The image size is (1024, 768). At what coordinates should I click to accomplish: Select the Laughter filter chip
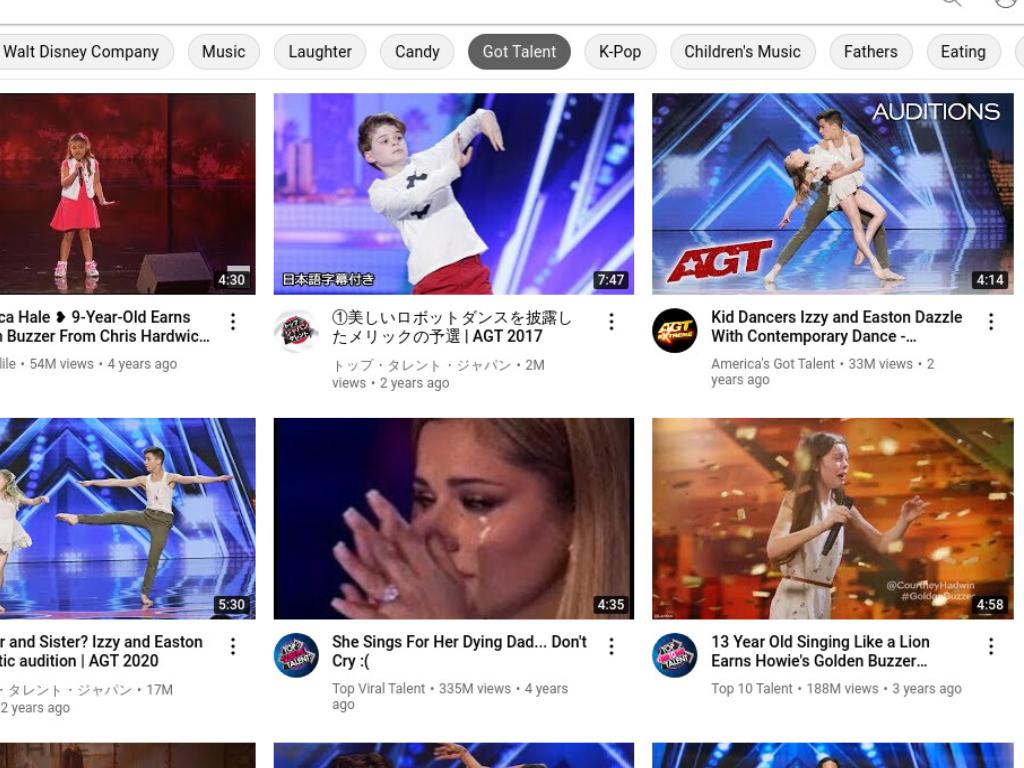tap(320, 52)
